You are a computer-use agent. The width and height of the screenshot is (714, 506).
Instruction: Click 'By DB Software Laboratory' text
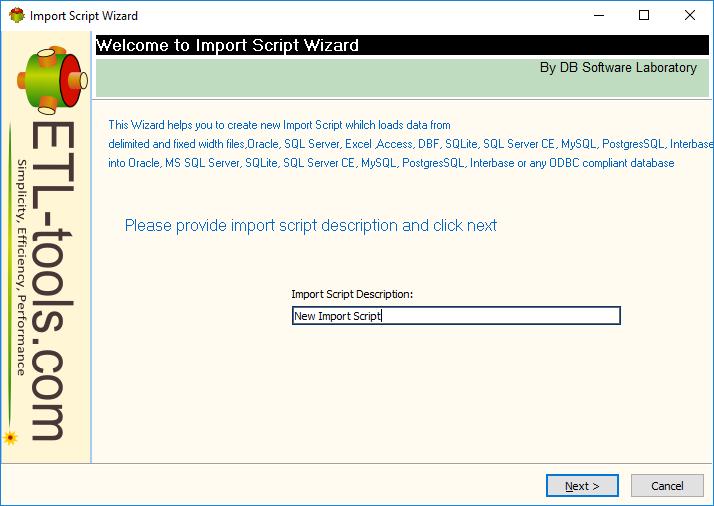(618, 67)
